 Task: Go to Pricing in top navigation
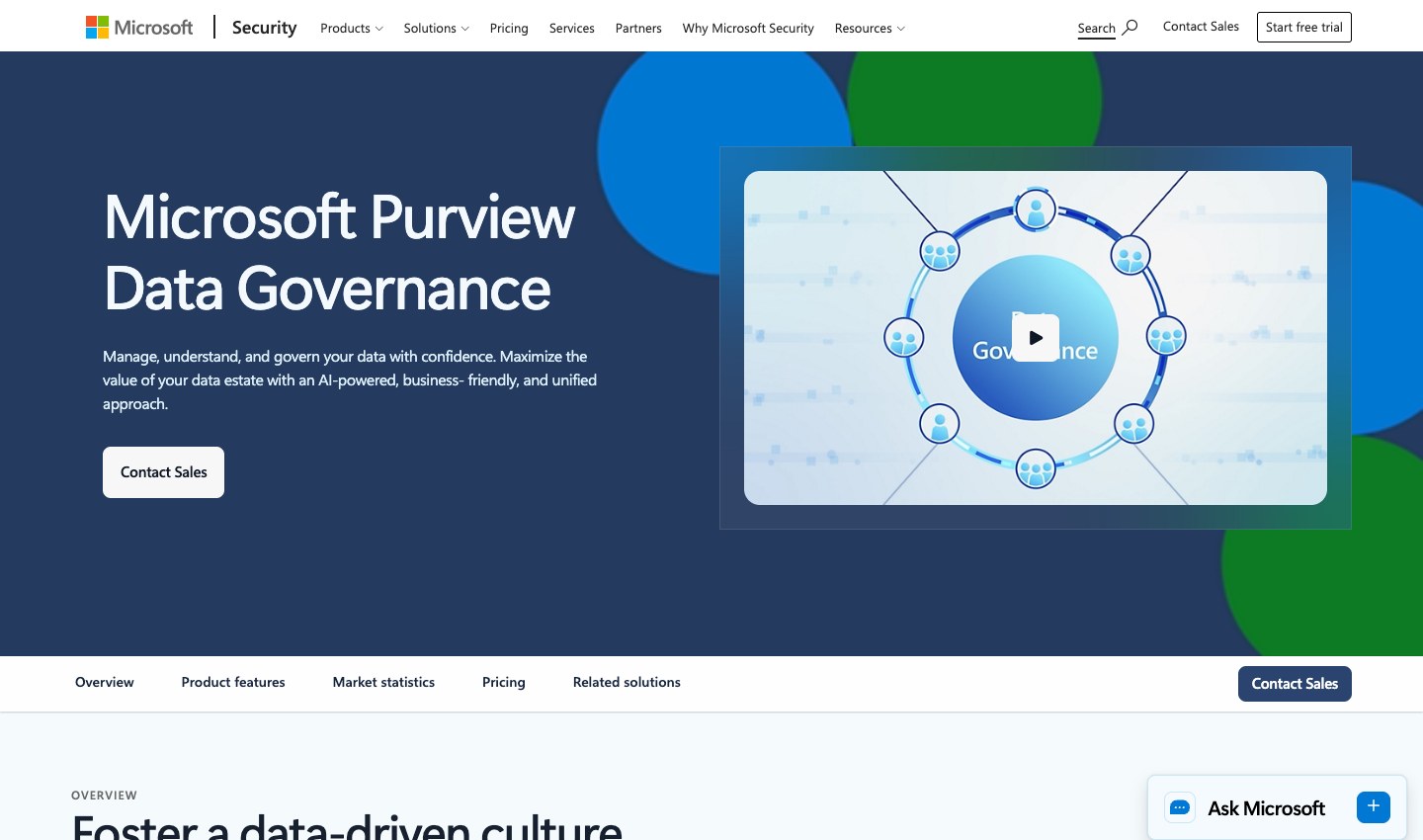pos(509,29)
